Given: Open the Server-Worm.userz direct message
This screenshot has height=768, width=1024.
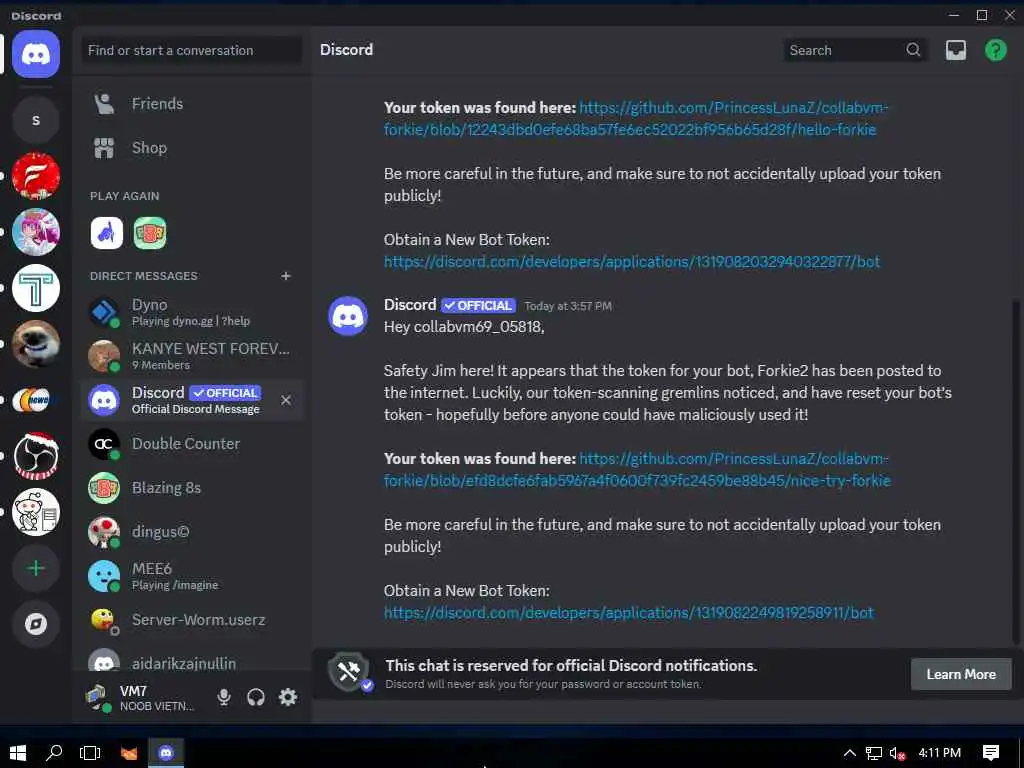Looking at the screenshot, I should 191,620.
